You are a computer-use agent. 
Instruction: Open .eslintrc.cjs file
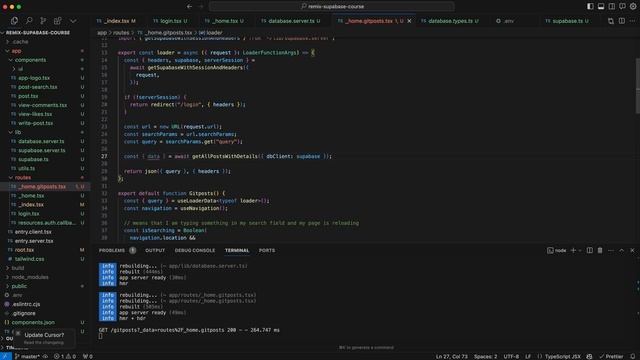point(26,304)
